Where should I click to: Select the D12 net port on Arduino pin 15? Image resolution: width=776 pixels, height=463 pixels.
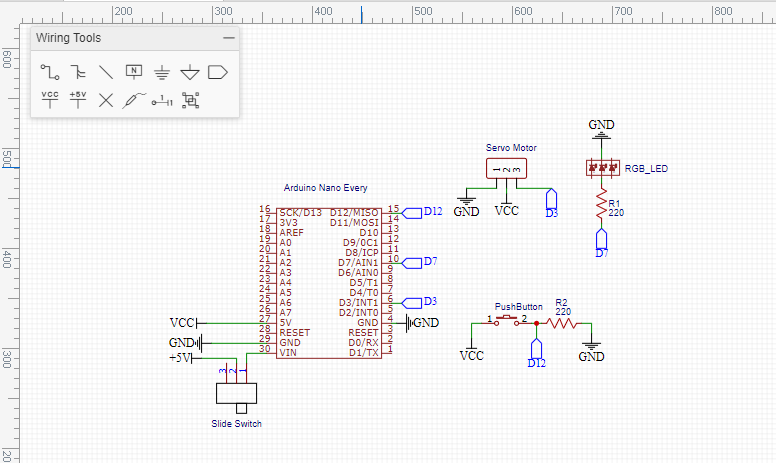tap(412, 213)
